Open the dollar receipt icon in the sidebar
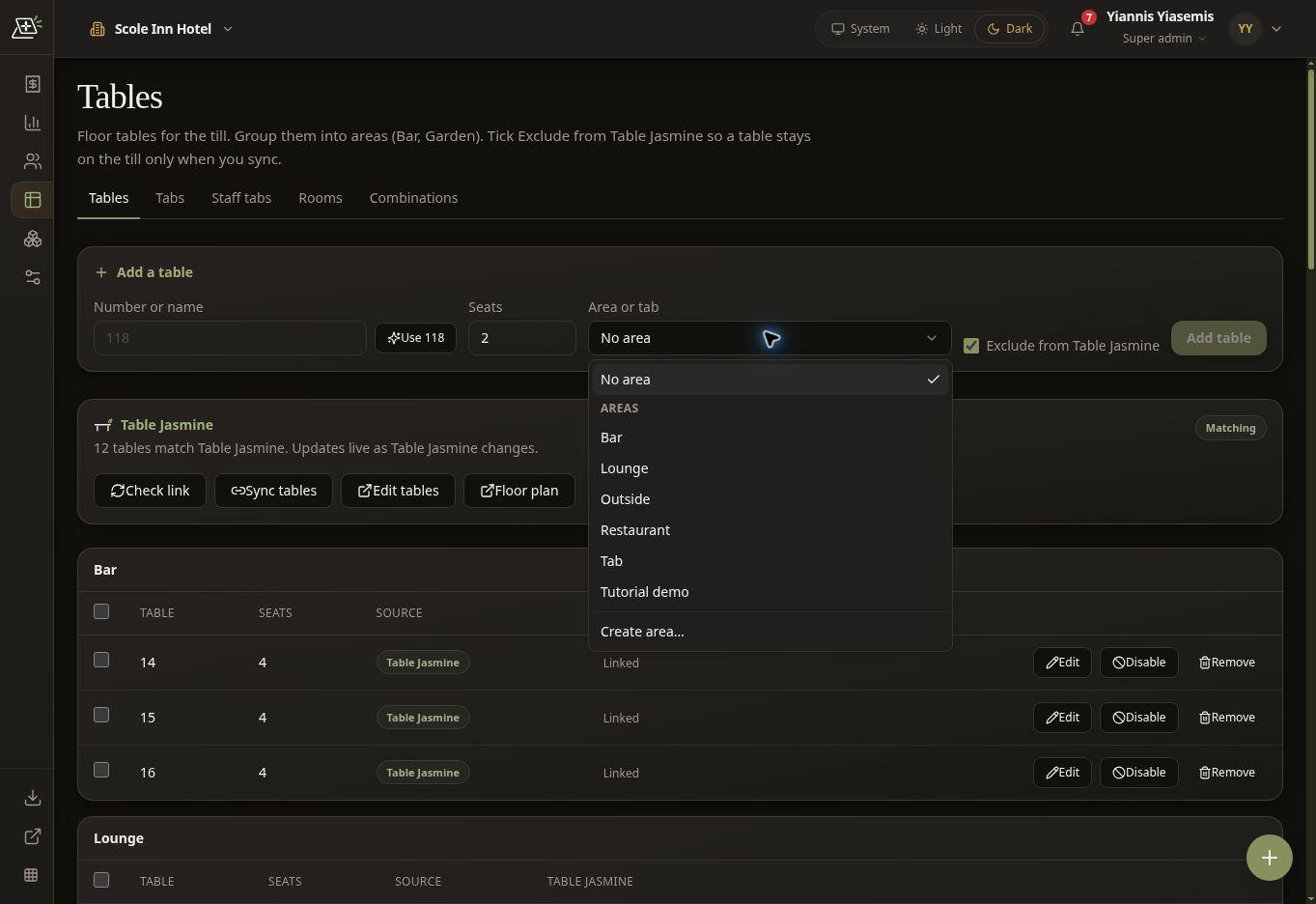The width and height of the screenshot is (1316, 904). (32, 84)
